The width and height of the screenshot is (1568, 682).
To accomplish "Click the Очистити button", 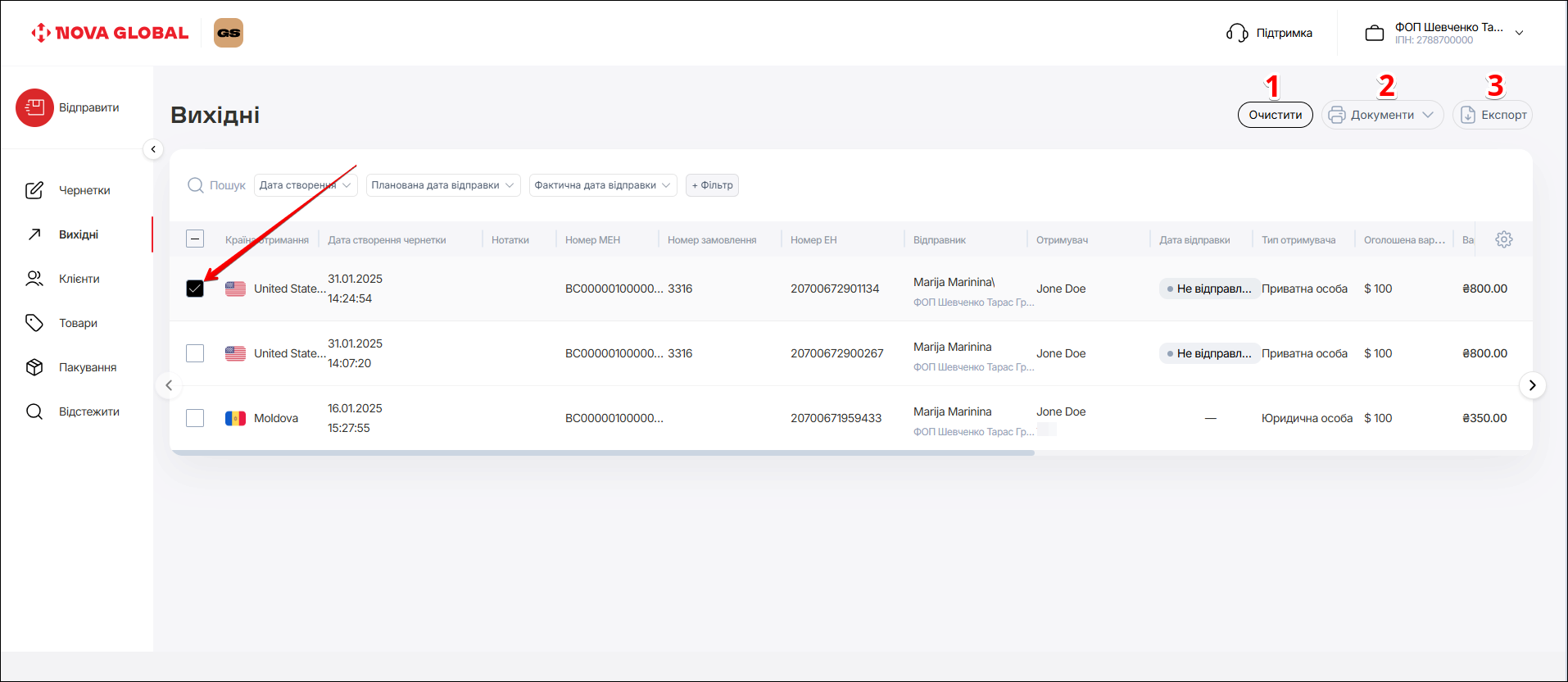I will [x=1275, y=115].
